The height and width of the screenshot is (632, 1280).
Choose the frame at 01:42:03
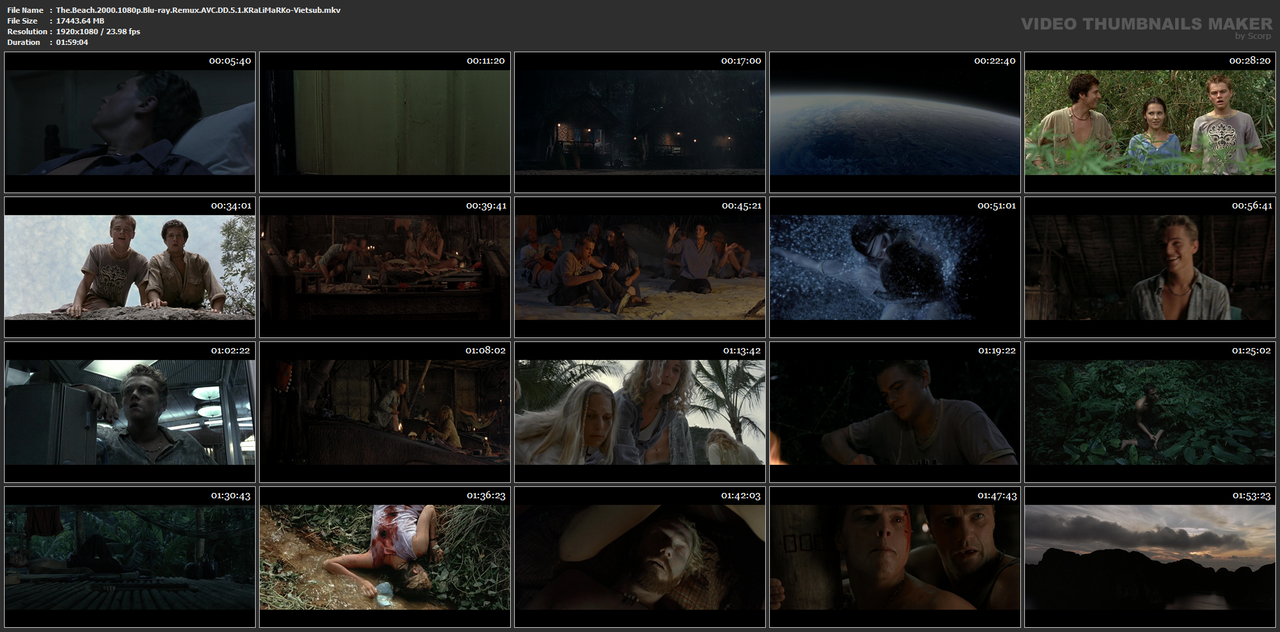pos(640,557)
